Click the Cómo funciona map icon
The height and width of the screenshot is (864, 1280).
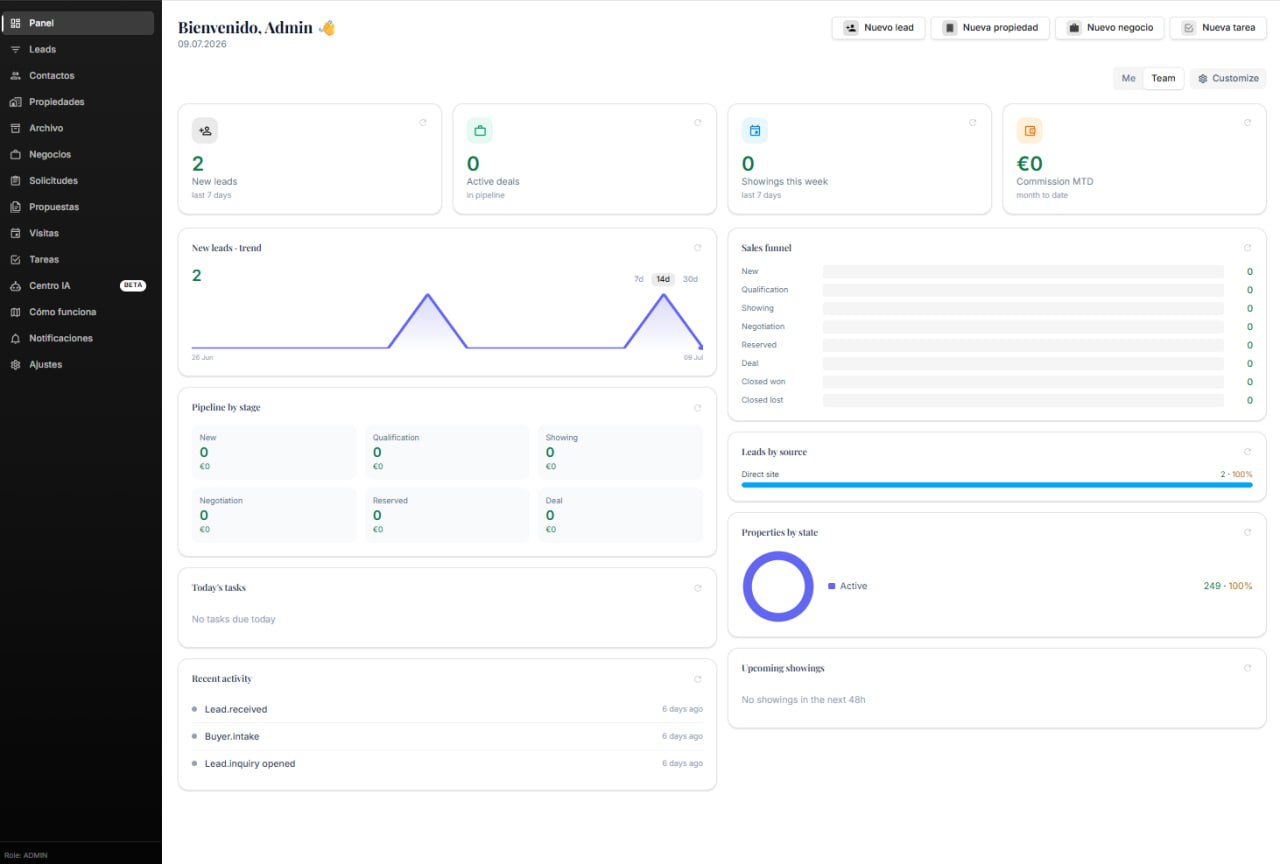click(15, 312)
